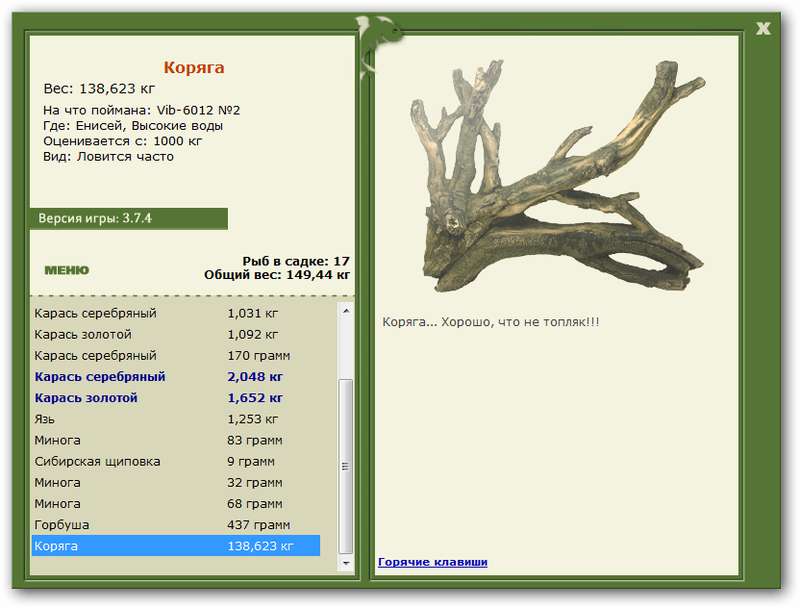Select Сибирская щиповка 9 грамм row
This screenshot has width=800, height=608.
coord(176,462)
